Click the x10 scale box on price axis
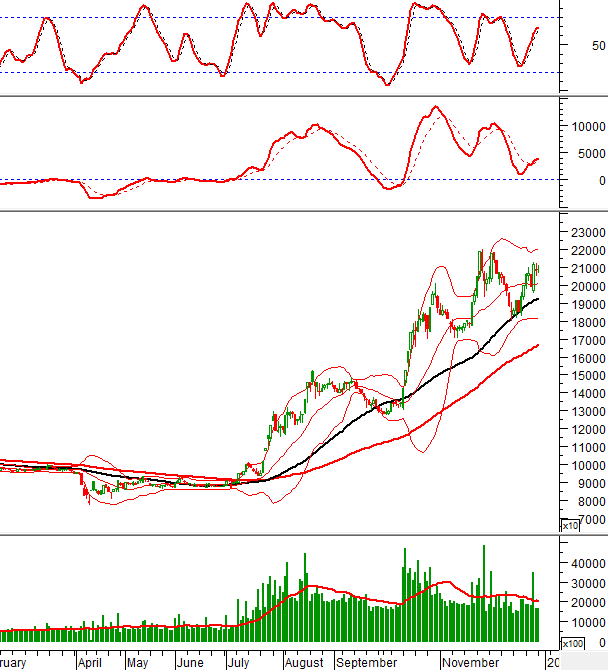 tap(570, 525)
